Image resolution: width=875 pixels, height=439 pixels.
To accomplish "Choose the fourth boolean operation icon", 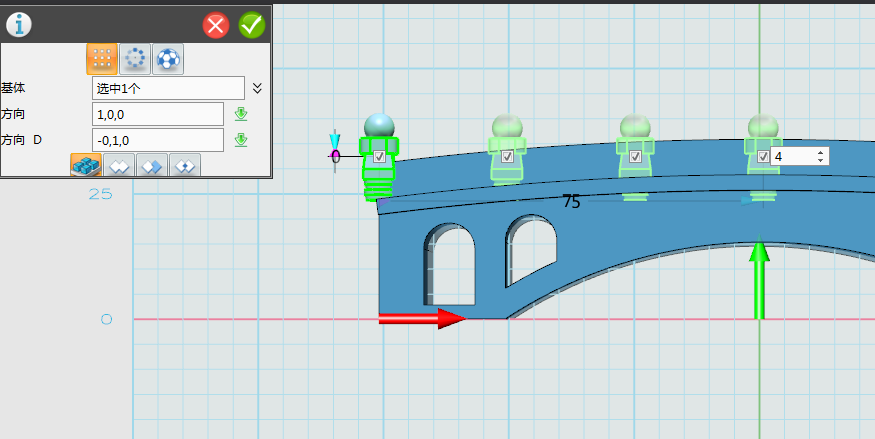I will coord(184,166).
